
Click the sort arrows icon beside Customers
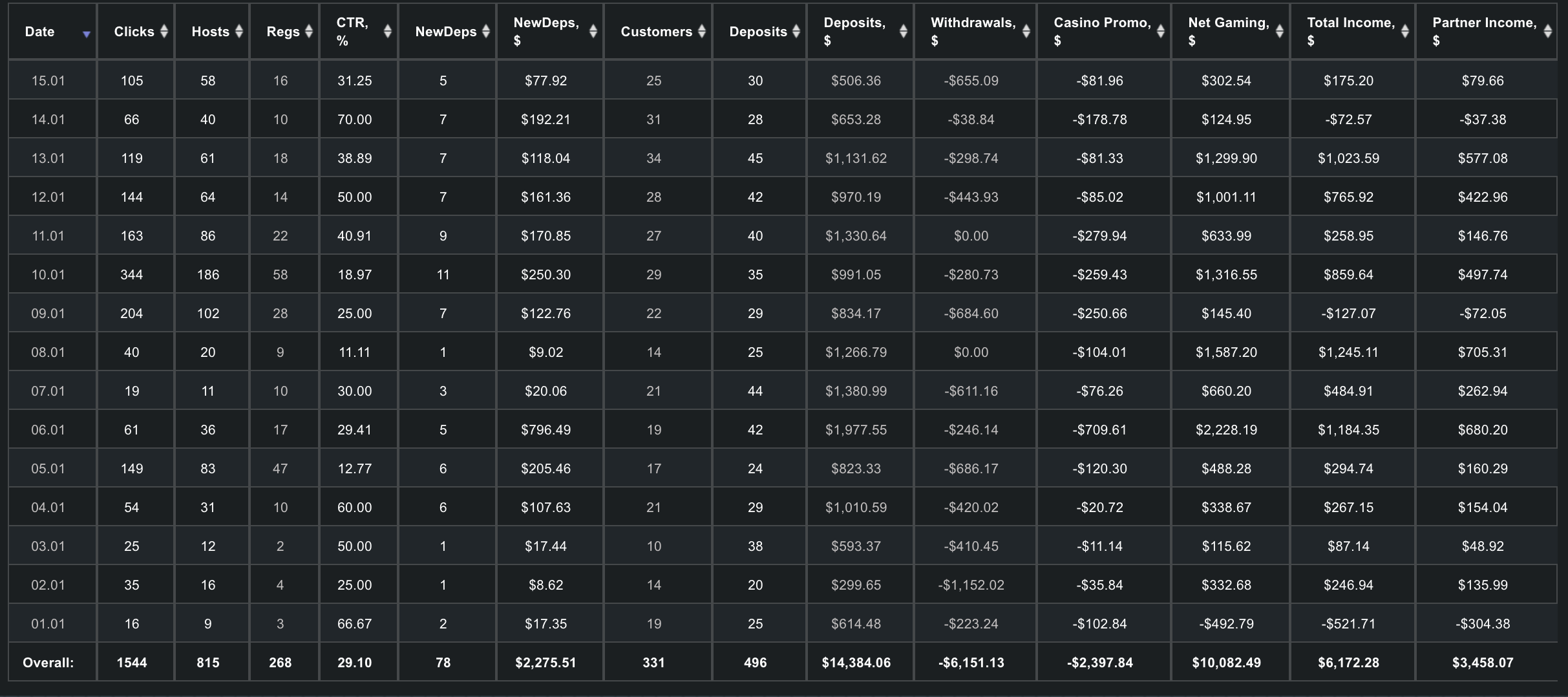[702, 31]
